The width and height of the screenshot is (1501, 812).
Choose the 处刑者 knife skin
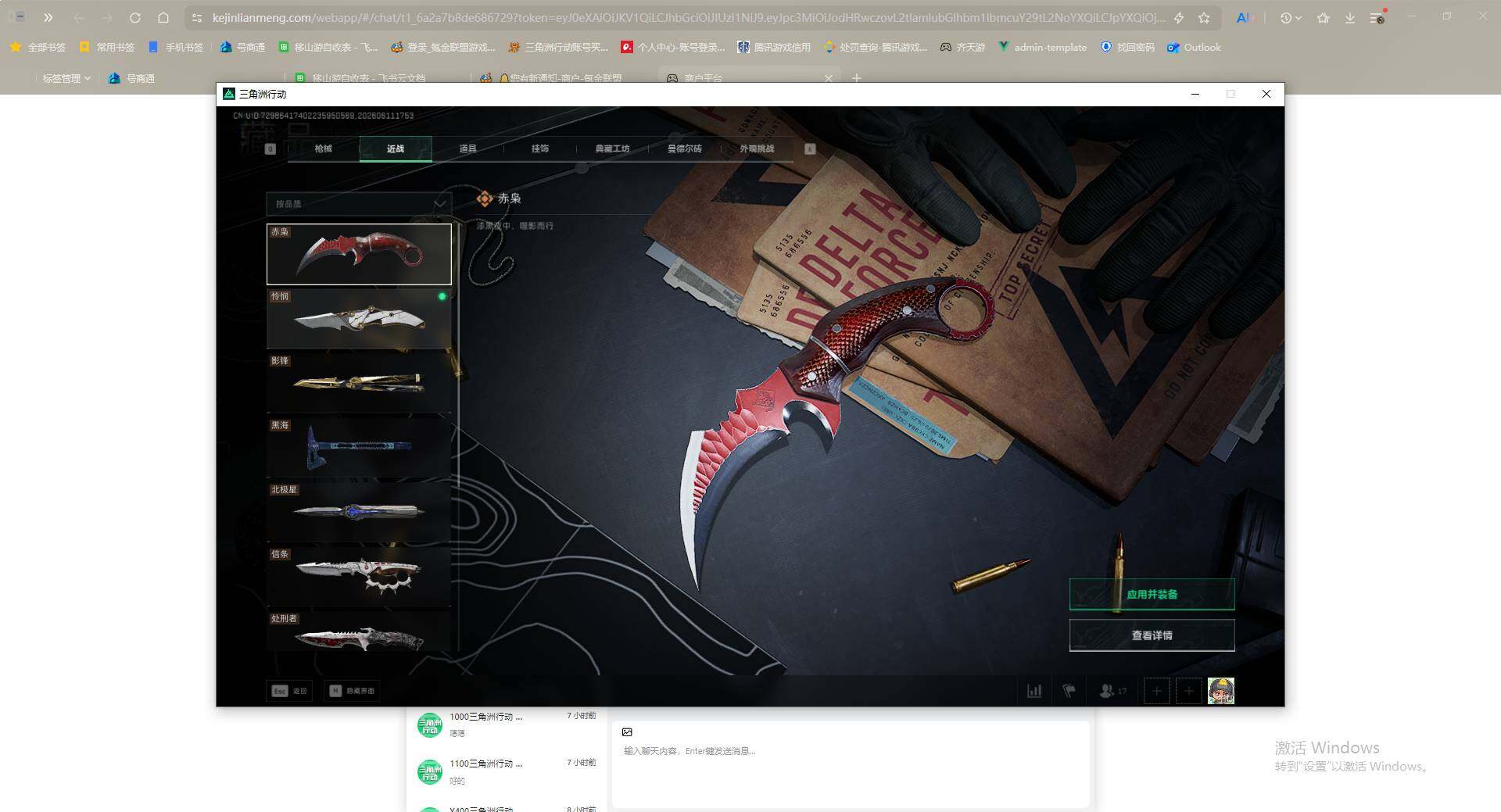point(359,631)
